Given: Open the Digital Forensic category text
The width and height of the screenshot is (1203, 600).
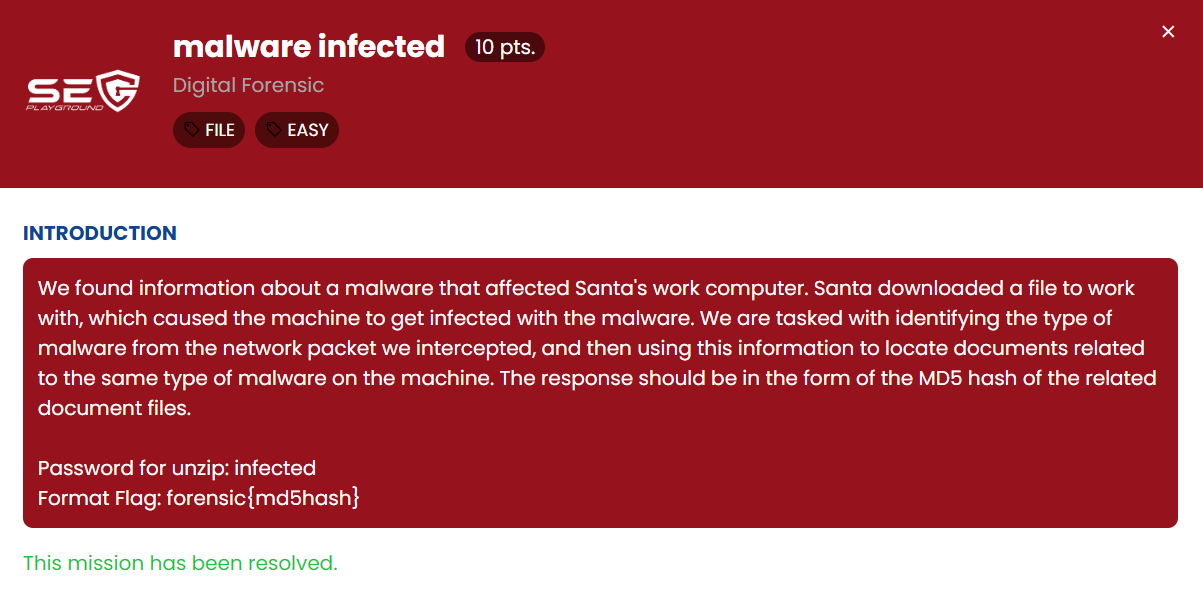Looking at the screenshot, I should tap(248, 85).
